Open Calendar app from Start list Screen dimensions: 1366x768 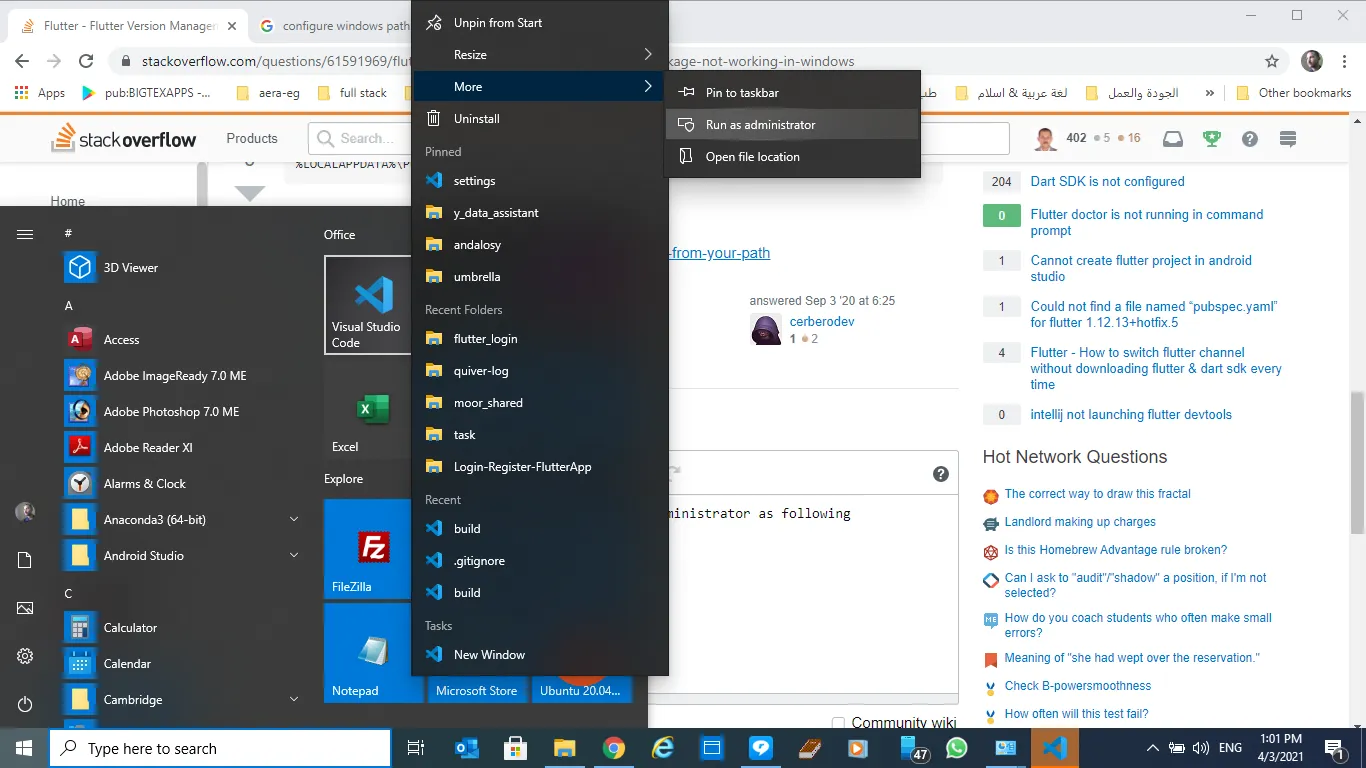(x=180, y=664)
